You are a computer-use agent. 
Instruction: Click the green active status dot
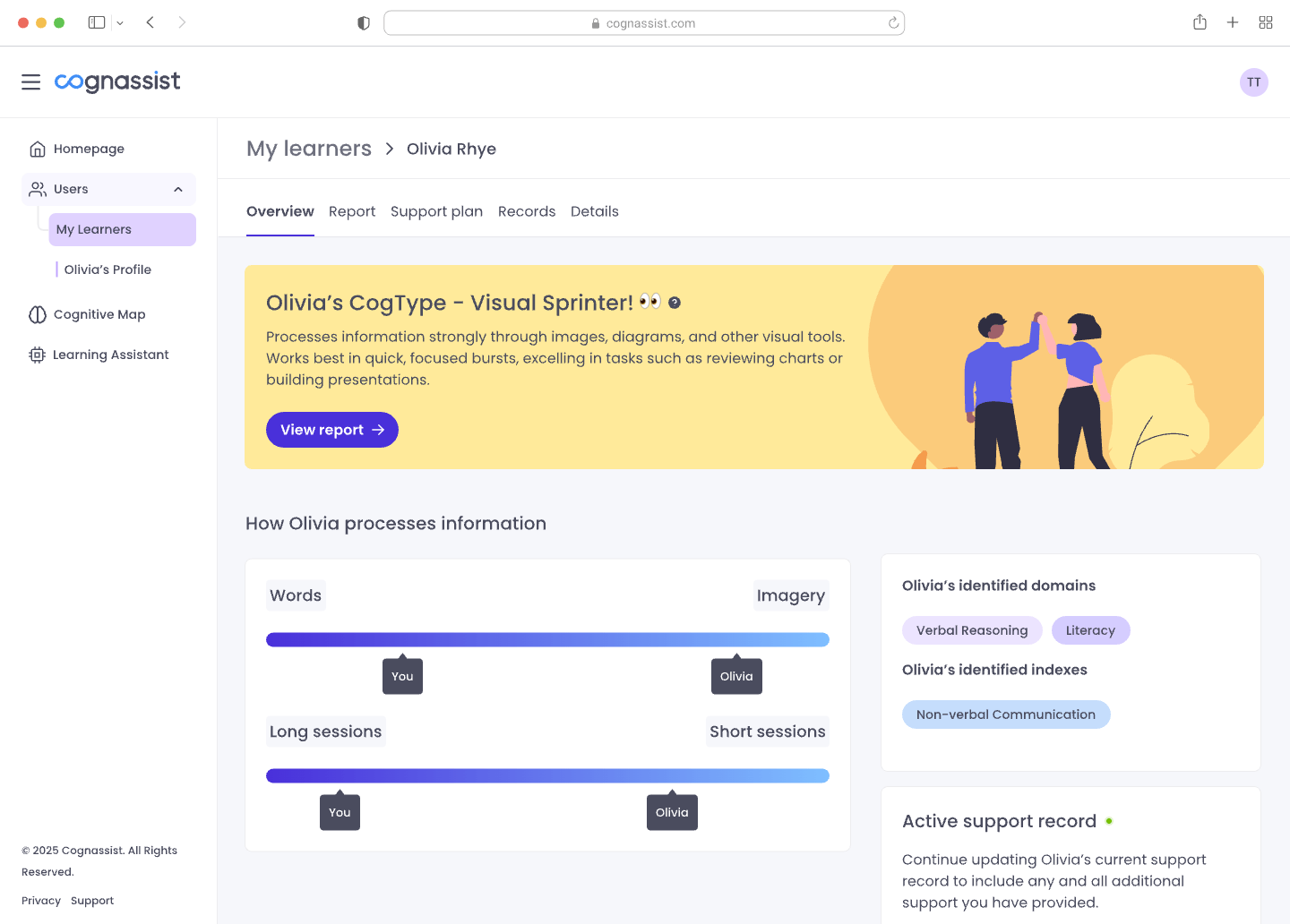coord(1109,821)
